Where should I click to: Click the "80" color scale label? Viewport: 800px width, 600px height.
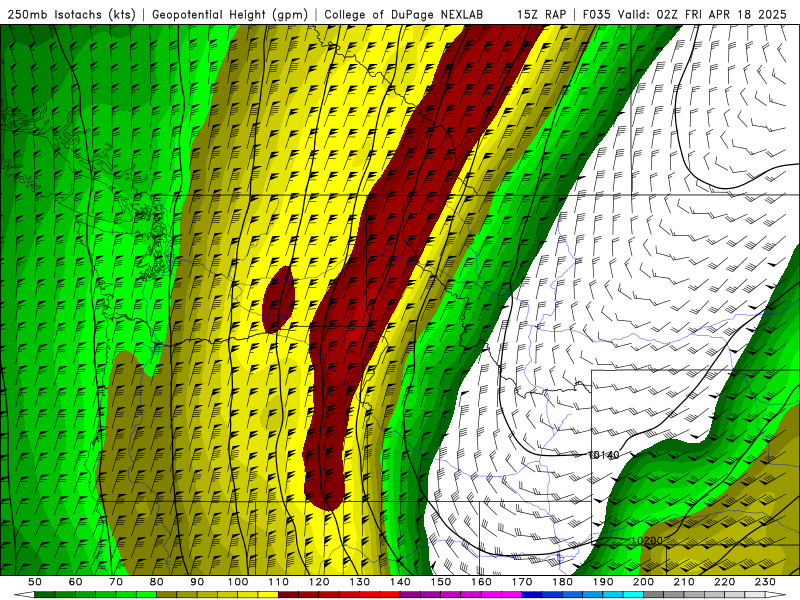157,582
